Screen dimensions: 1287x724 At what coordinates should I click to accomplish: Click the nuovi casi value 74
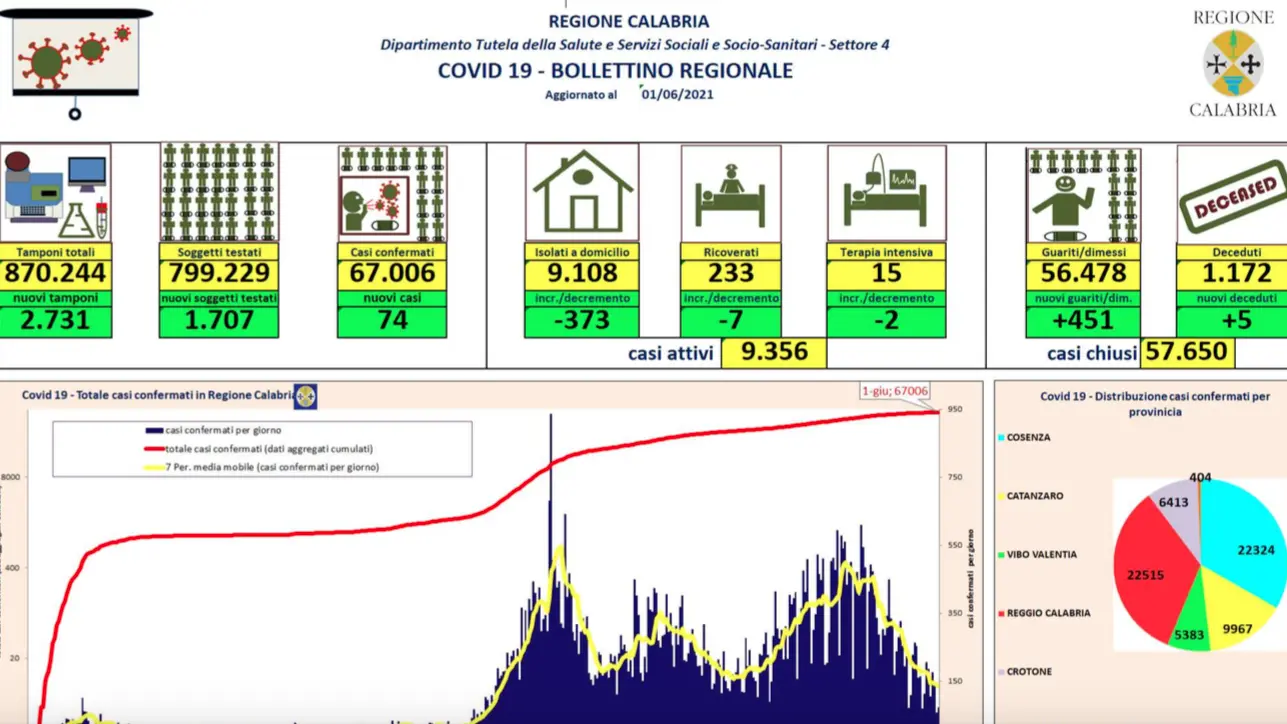(392, 321)
